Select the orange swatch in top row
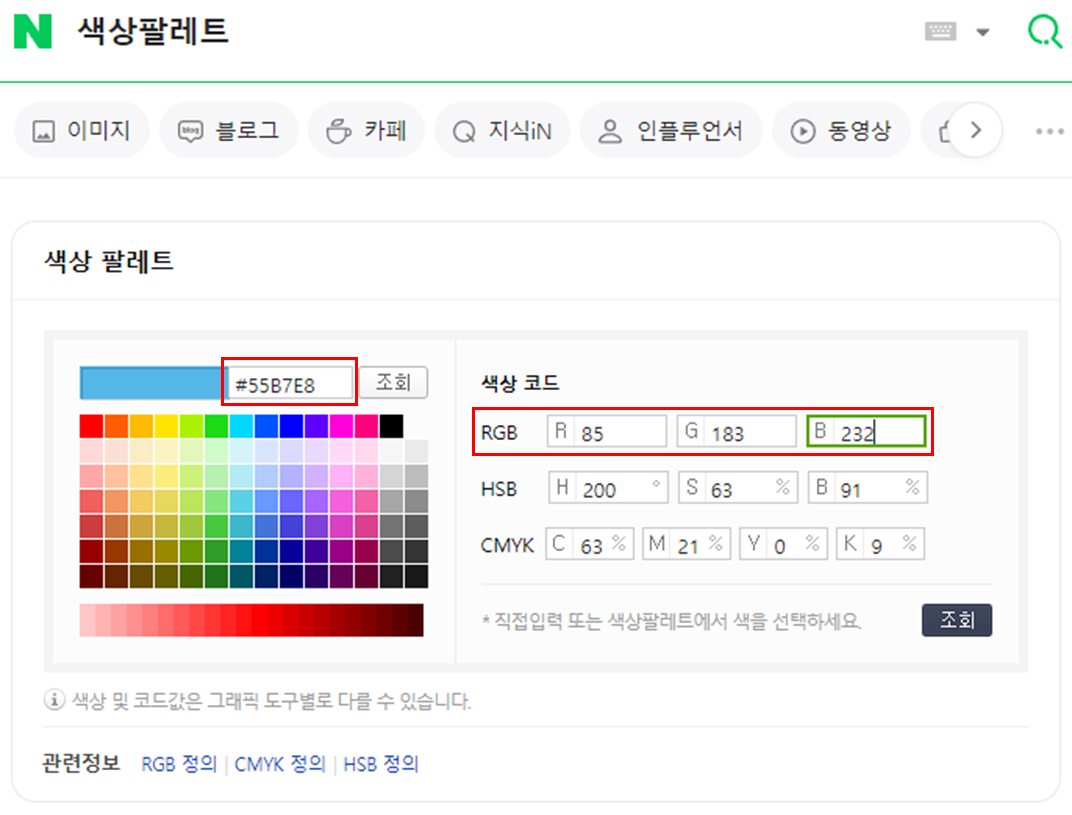Viewport: 1072px width, 815px height. coord(116,426)
